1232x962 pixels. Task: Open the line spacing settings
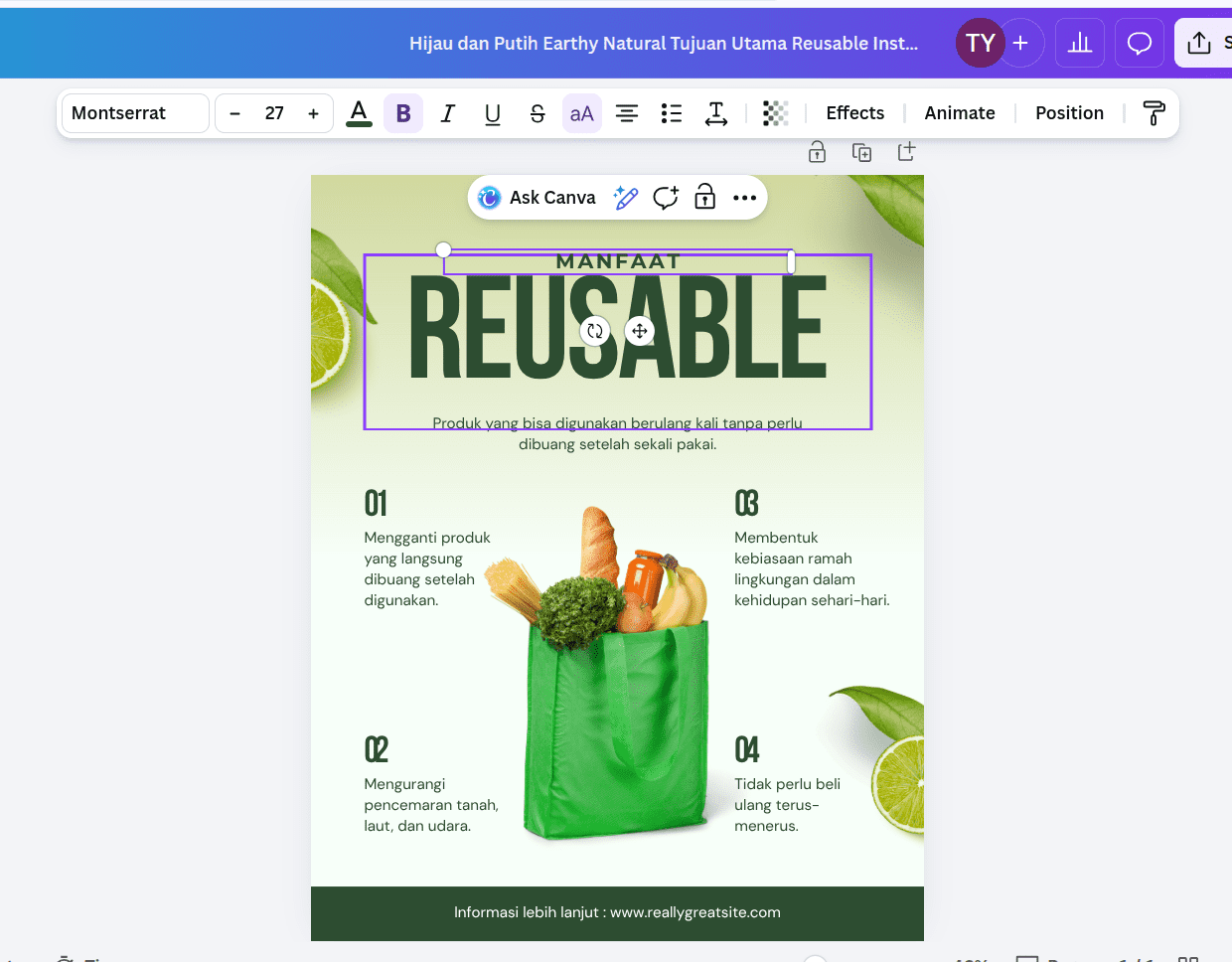point(716,113)
